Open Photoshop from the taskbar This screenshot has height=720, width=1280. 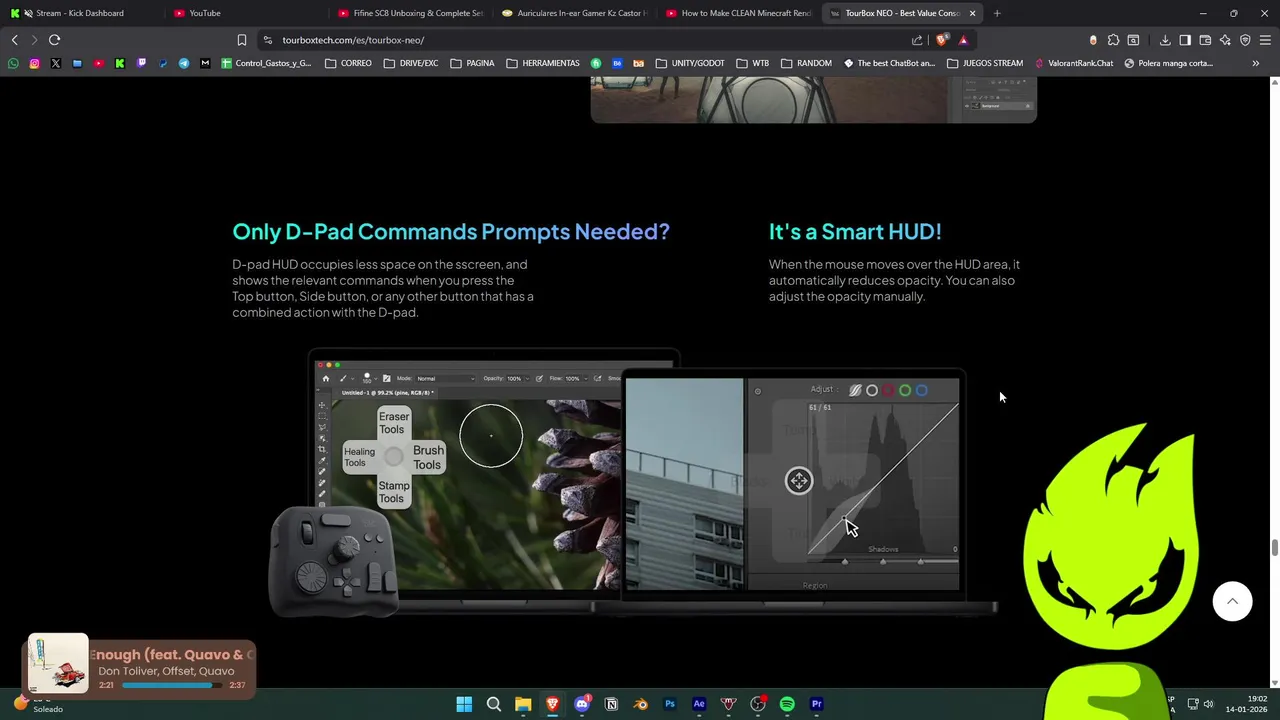[x=670, y=704]
